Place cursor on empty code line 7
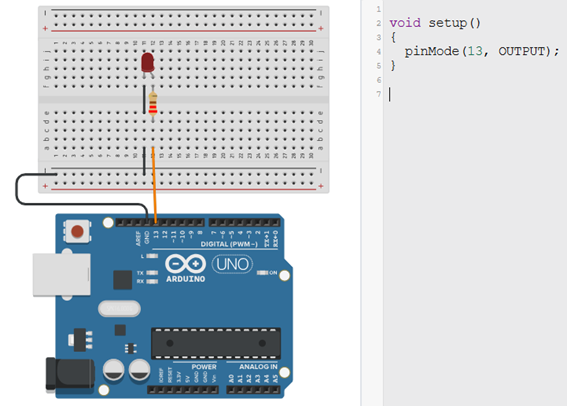This screenshot has height=406, width=567. tap(475, 94)
